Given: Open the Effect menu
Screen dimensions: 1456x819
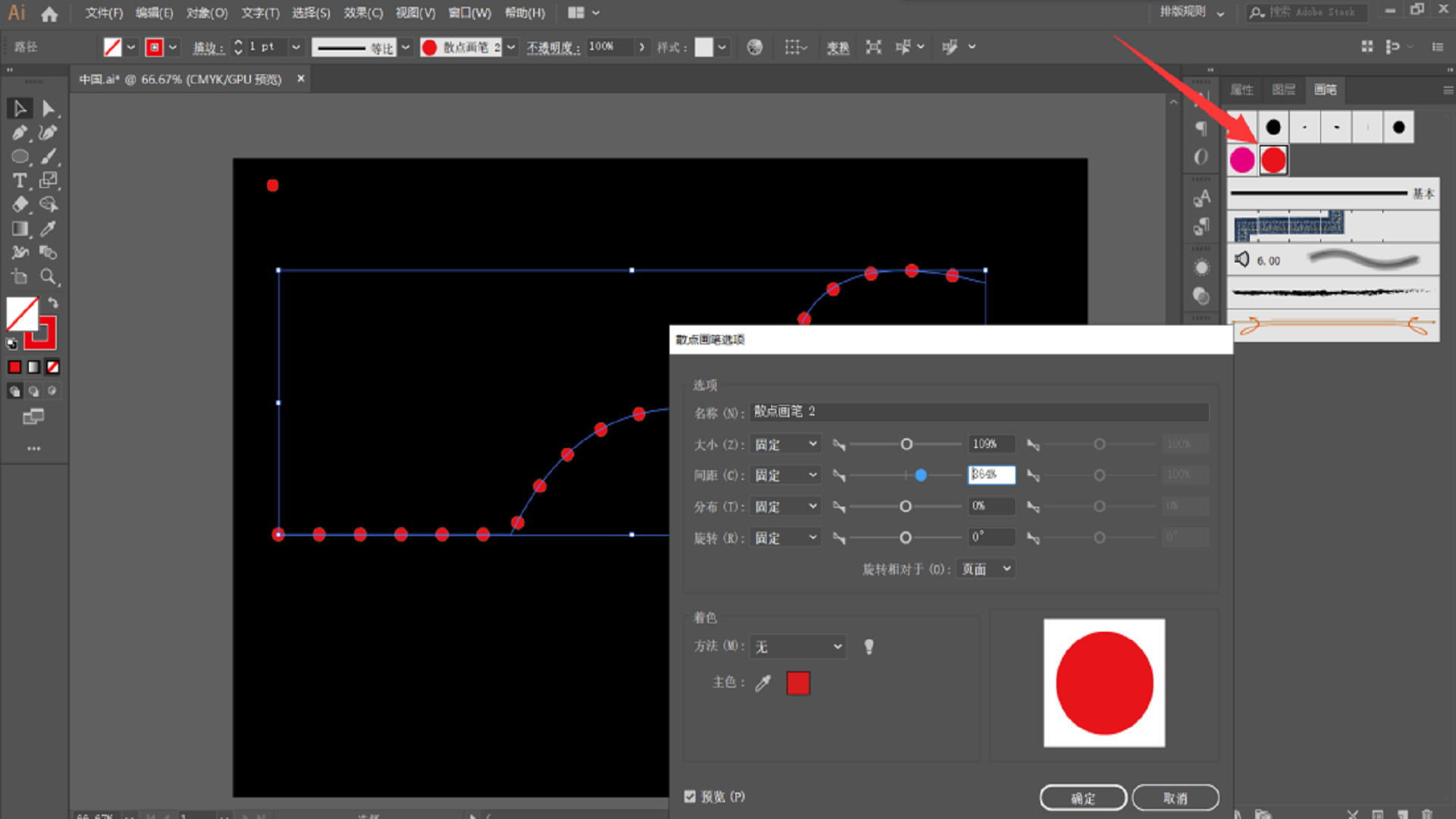Looking at the screenshot, I should (x=362, y=13).
